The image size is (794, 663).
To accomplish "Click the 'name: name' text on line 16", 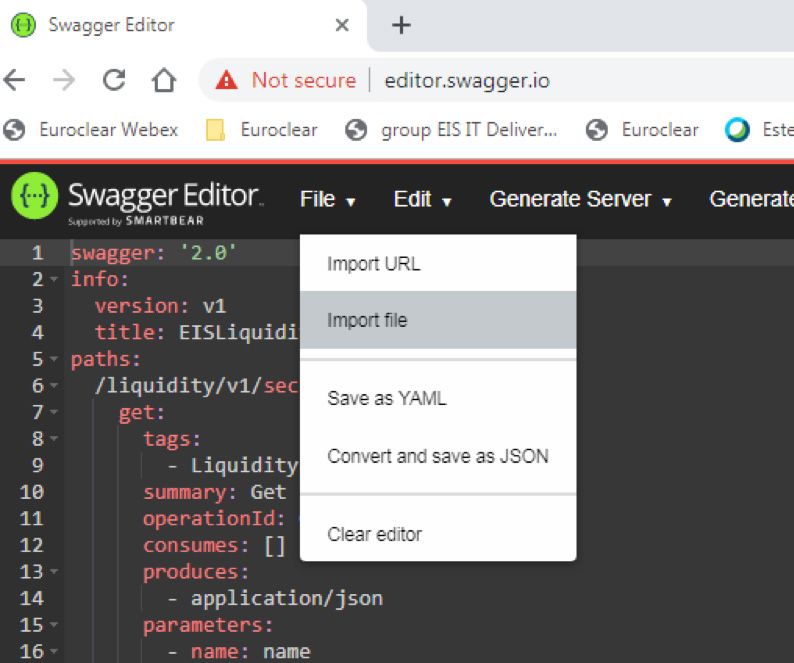I will tap(251, 652).
